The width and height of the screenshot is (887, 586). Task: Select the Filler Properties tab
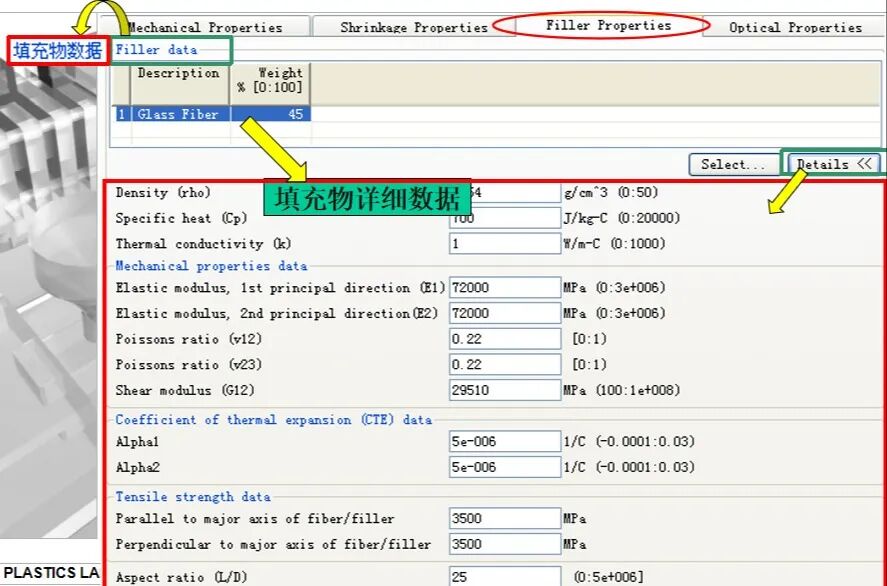[608, 25]
